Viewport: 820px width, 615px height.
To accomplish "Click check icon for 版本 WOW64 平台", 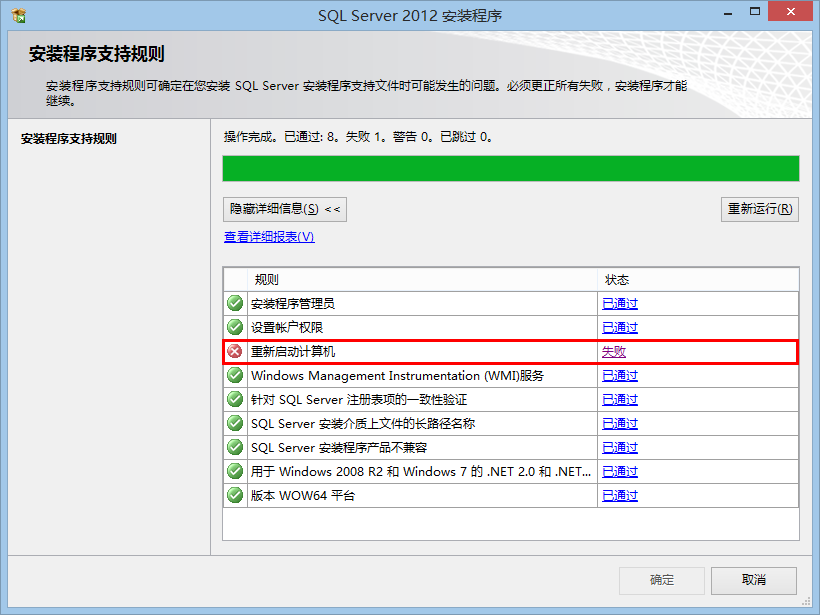I will [235, 496].
